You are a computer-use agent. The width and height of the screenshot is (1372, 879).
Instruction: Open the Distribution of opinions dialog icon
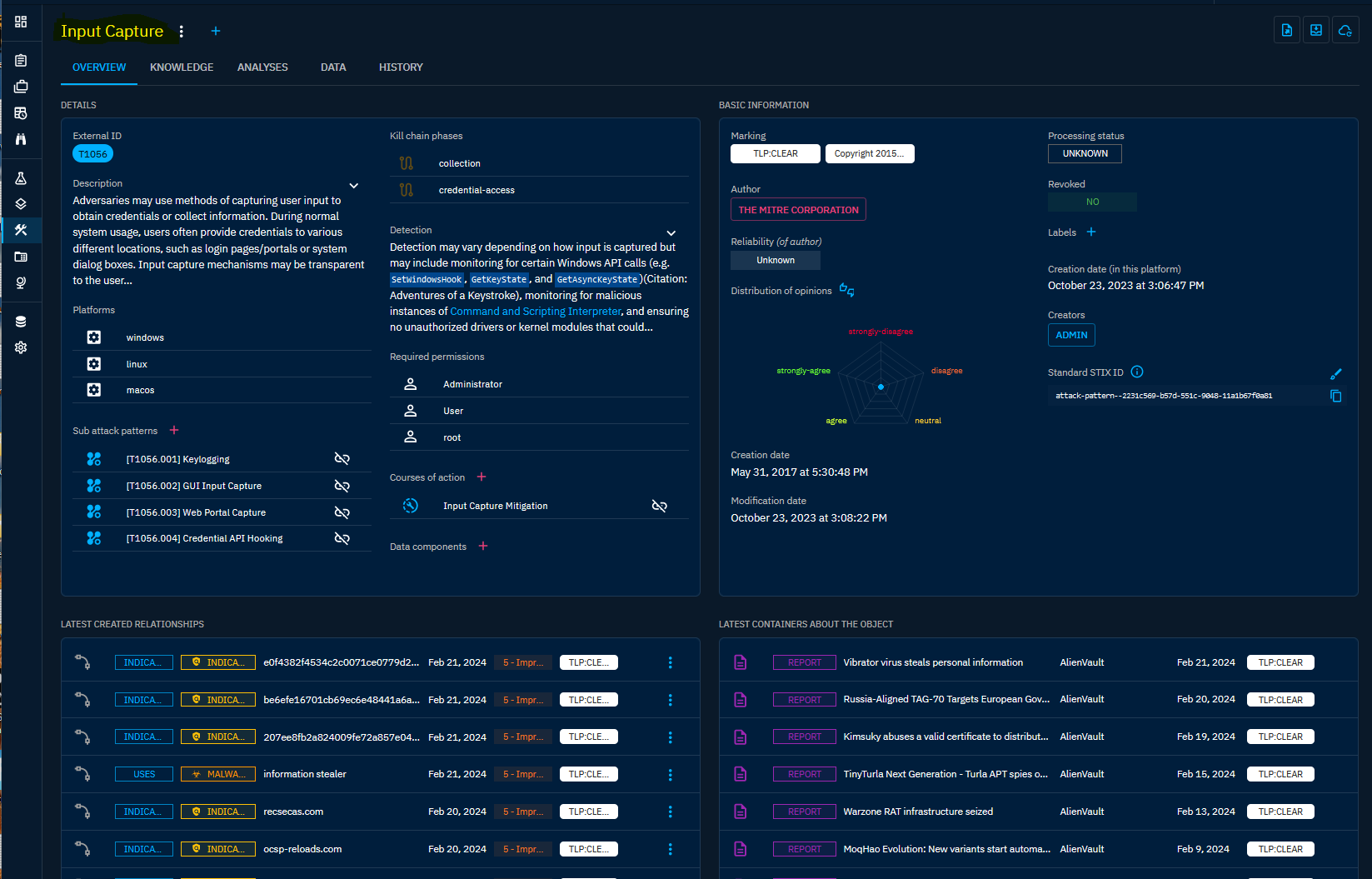click(846, 290)
